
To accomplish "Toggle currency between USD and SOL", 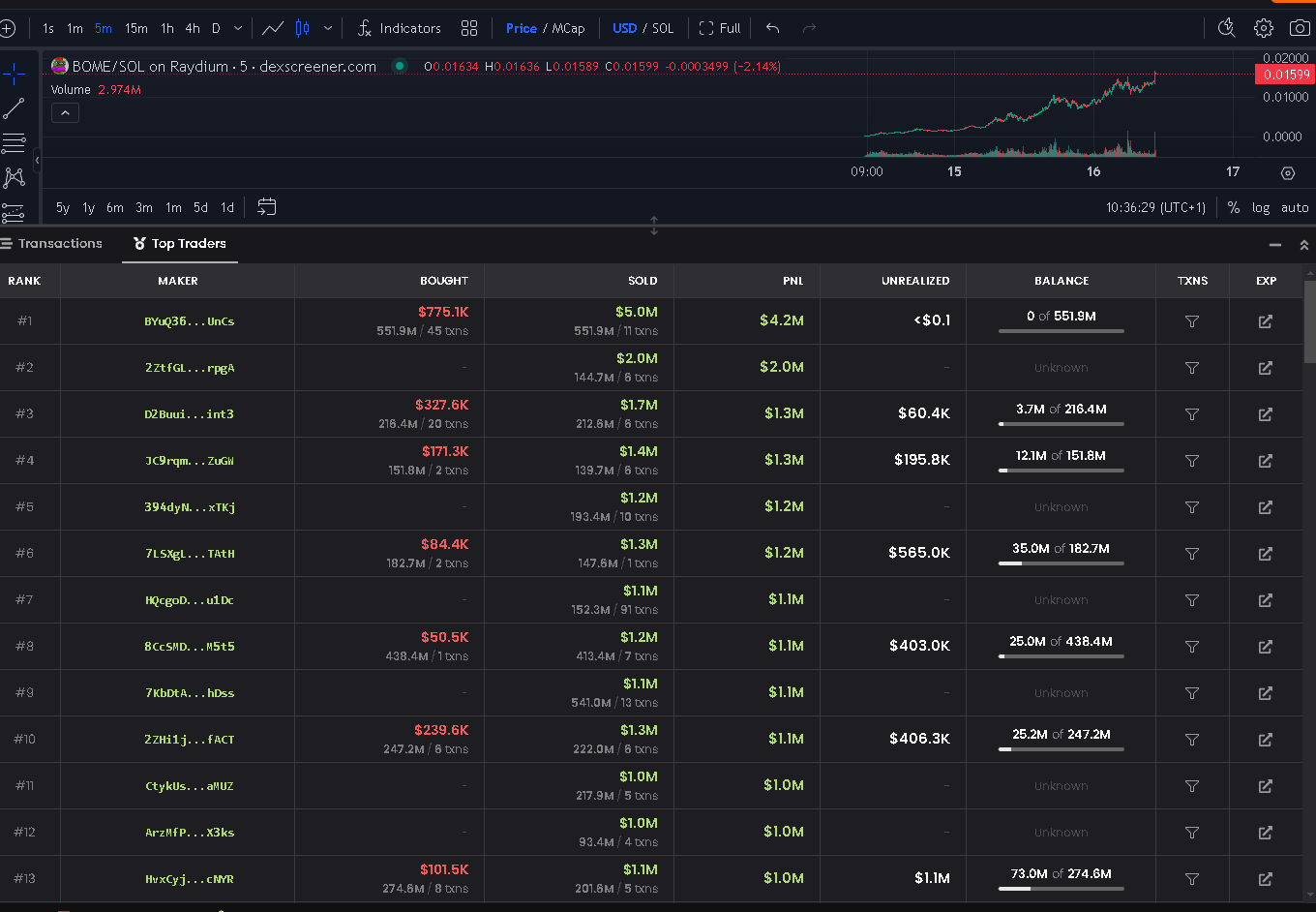I will [x=643, y=28].
